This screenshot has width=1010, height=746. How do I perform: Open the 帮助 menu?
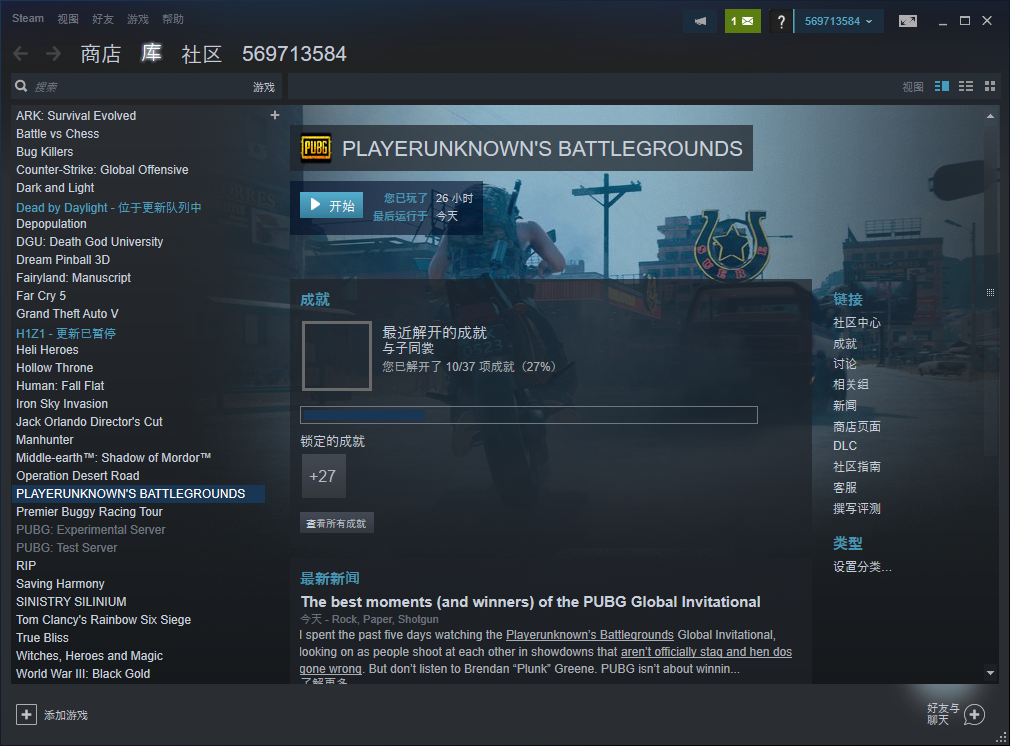(x=173, y=19)
